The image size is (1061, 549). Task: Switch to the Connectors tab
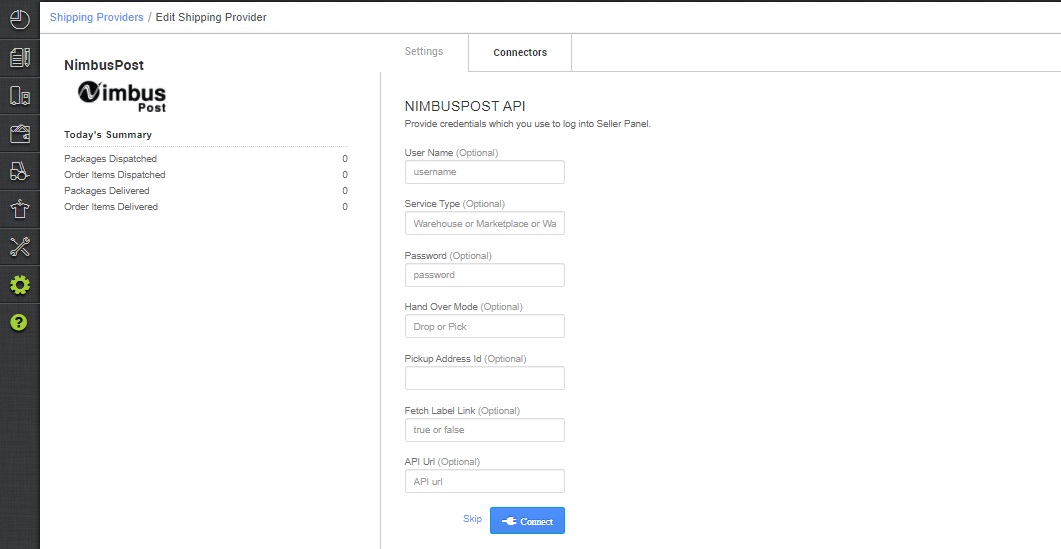click(x=520, y=53)
